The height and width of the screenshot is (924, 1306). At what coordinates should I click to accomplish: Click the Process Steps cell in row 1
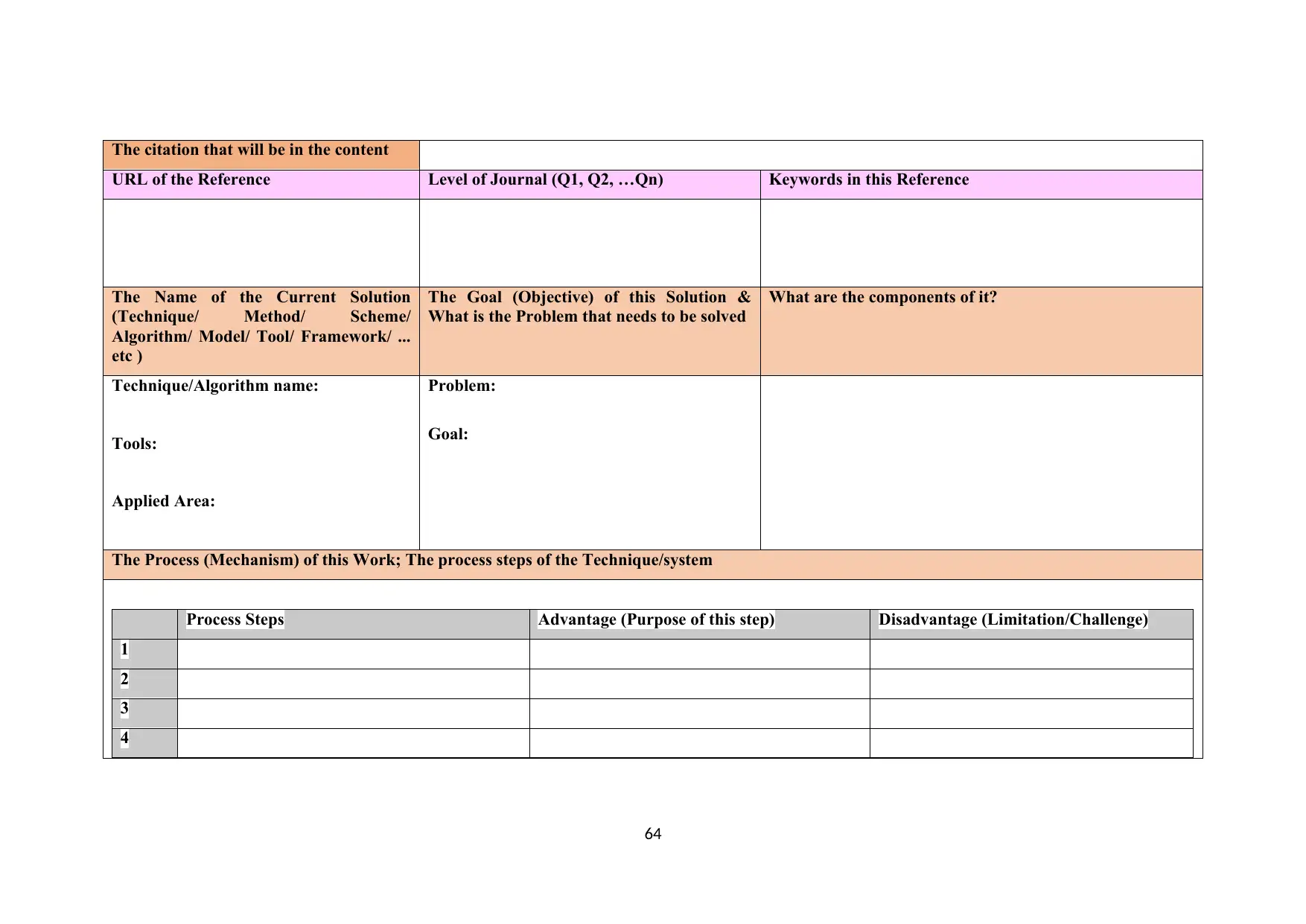(354, 654)
